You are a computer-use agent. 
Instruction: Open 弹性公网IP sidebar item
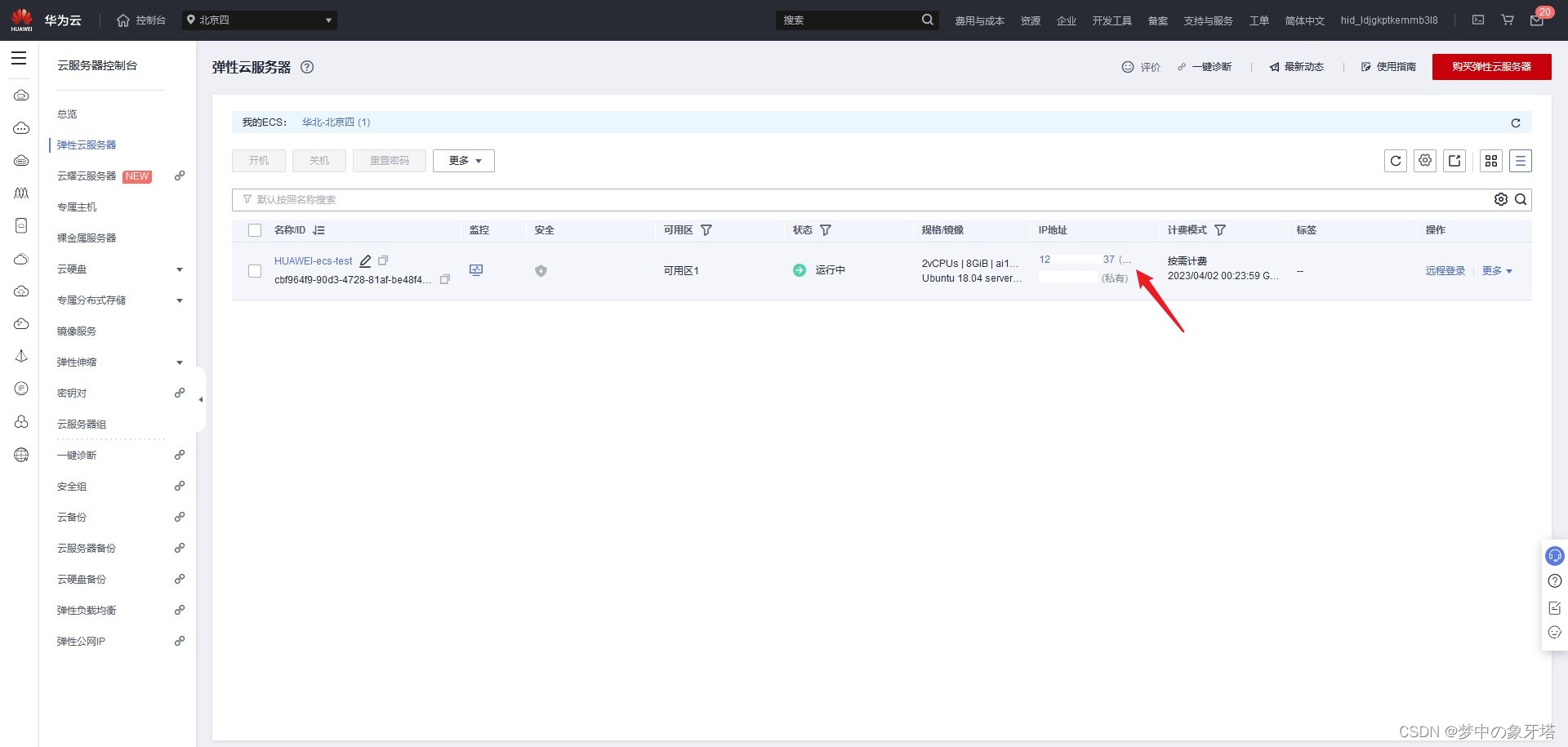pyautogui.click(x=81, y=642)
